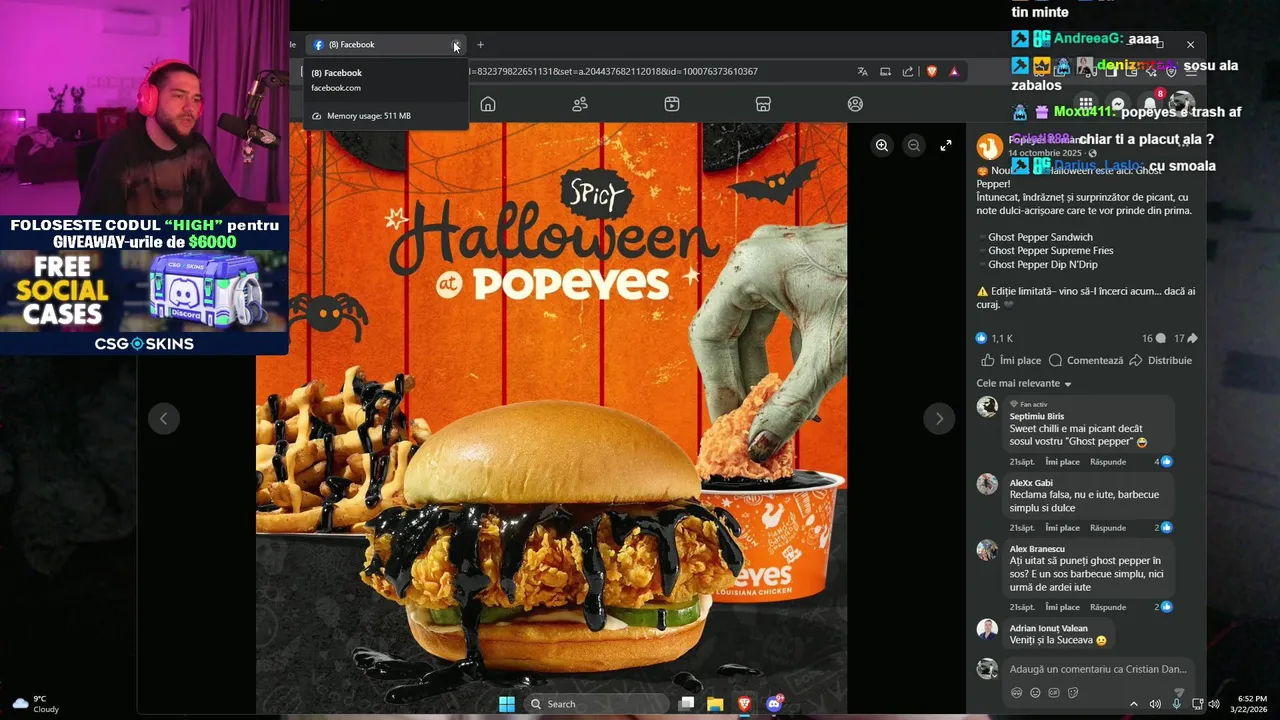Open Adrian Ionuț Valean profile name
This screenshot has width=1280, height=720.
[x=1048, y=628]
